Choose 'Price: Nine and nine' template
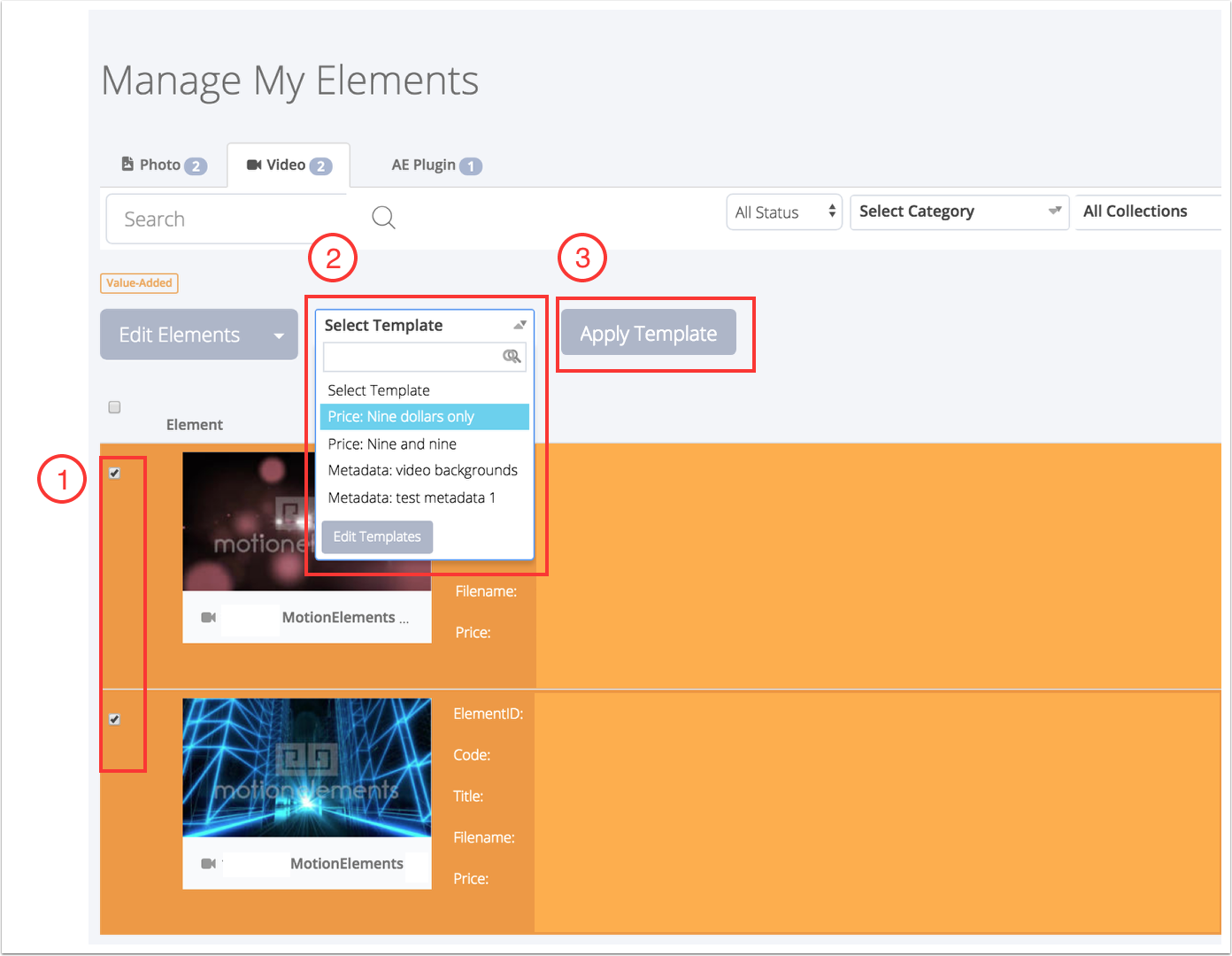 click(x=425, y=443)
